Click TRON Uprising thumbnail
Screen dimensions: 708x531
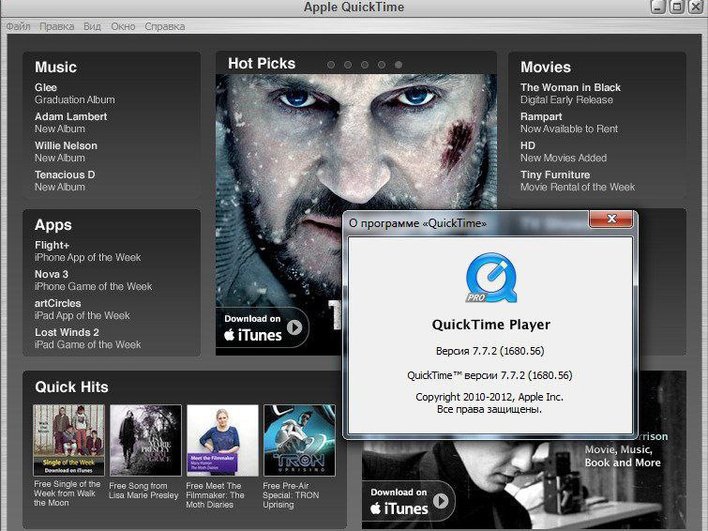click(299, 440)
